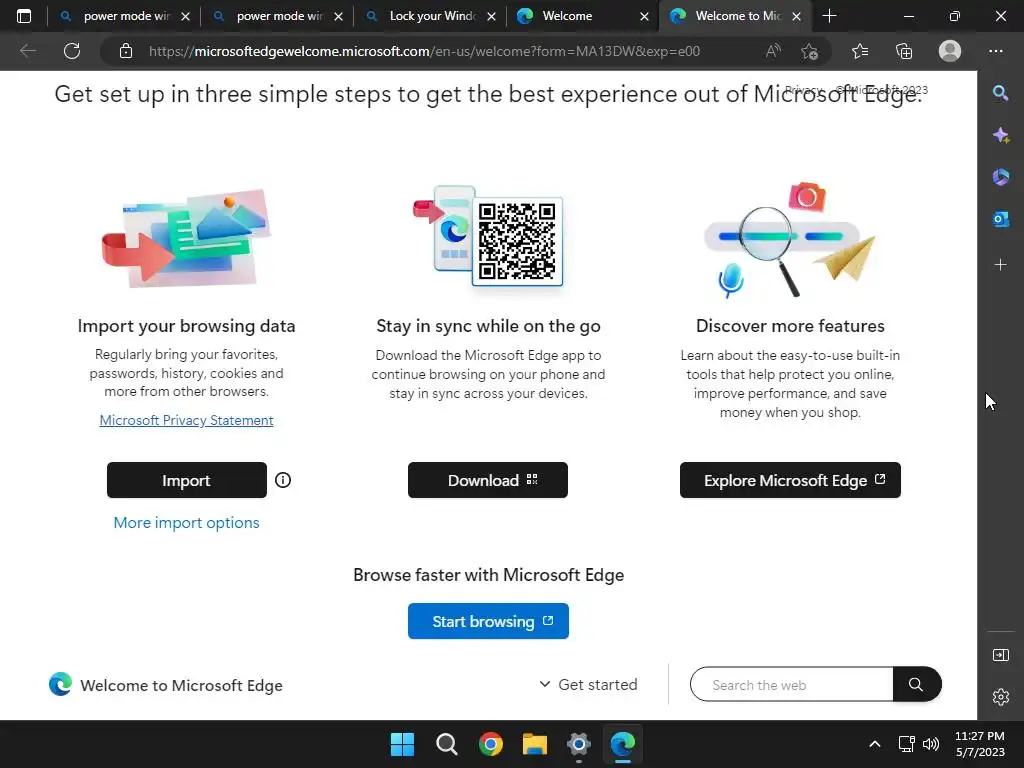Open sidebar settings gear icon

coord(1000,697)
